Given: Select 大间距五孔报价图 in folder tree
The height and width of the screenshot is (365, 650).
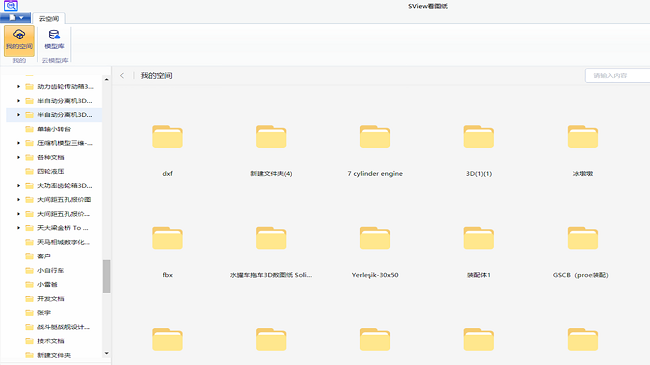Looking at the screenshot, I should click(x=64, y=200).
